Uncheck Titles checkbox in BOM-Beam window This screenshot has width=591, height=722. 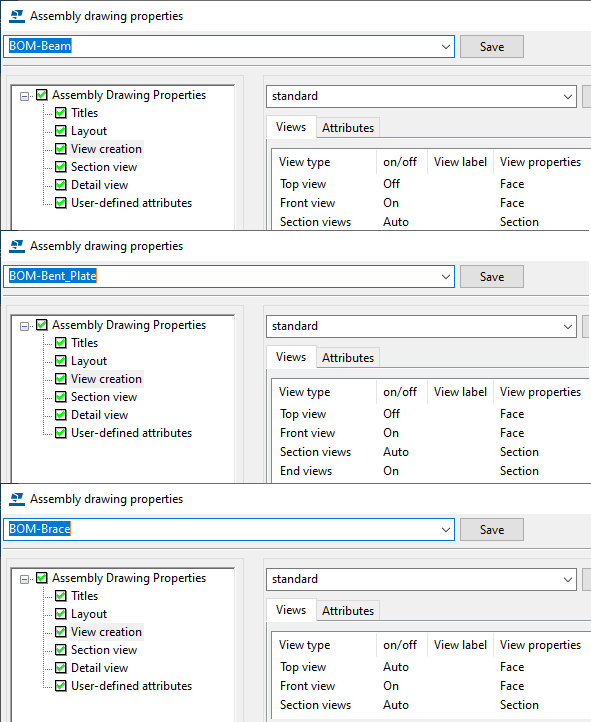pos(61,113)
